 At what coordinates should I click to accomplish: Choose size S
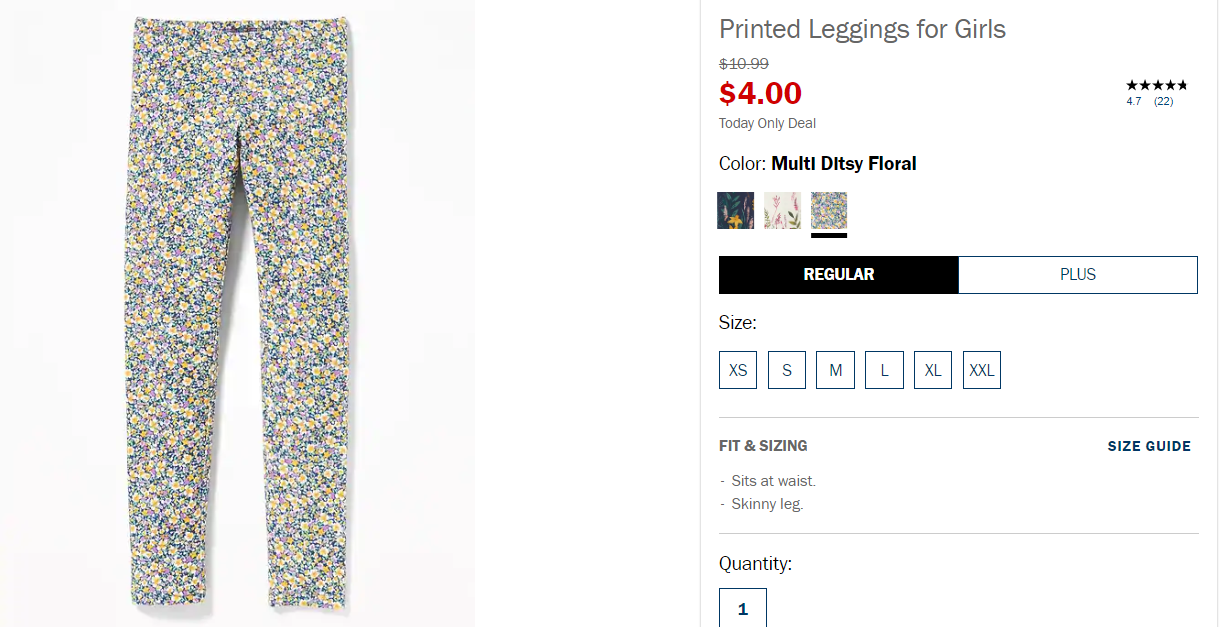pos(787,370)
